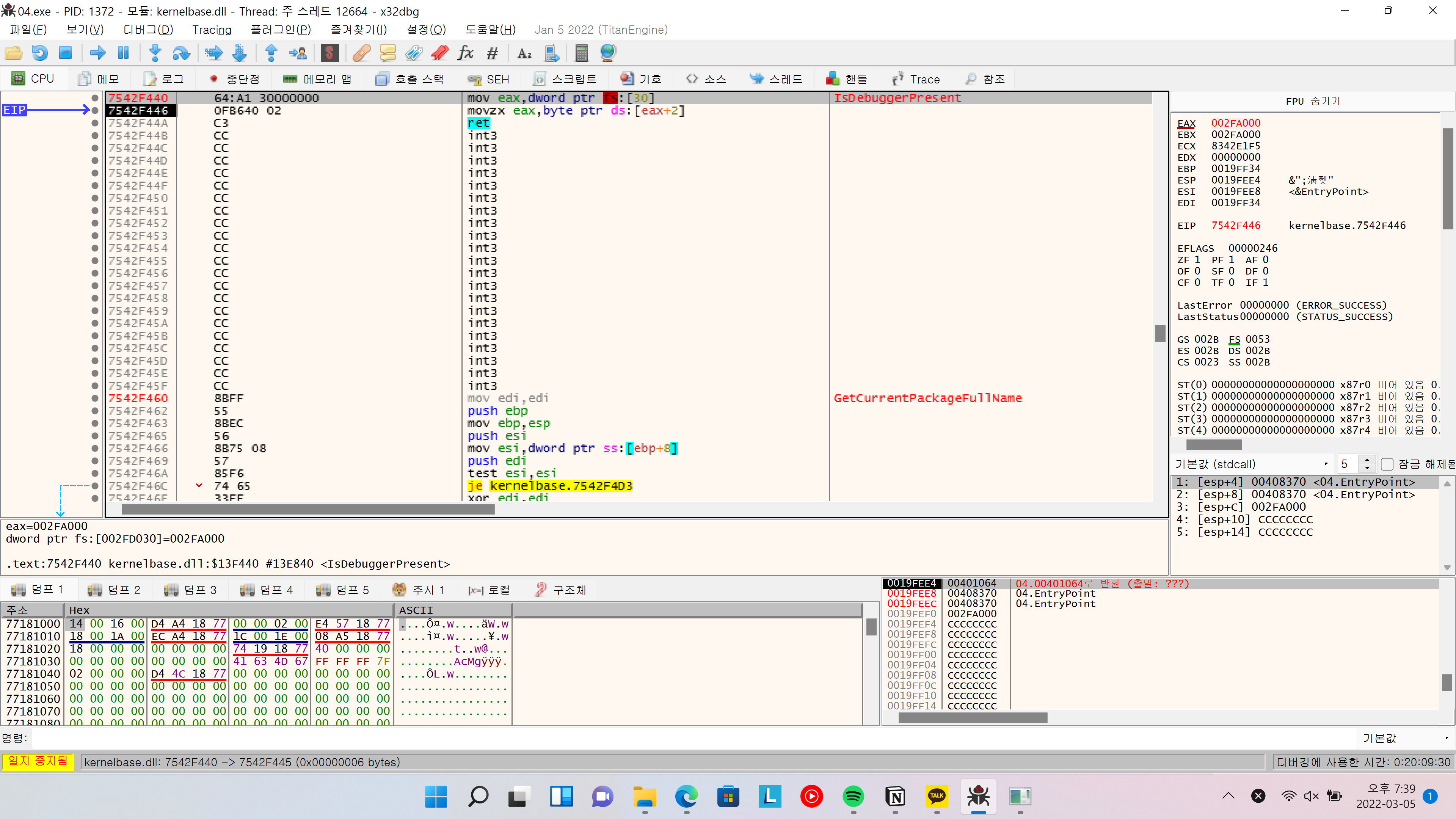Click the Run arrow icon

tap(98, 53)
